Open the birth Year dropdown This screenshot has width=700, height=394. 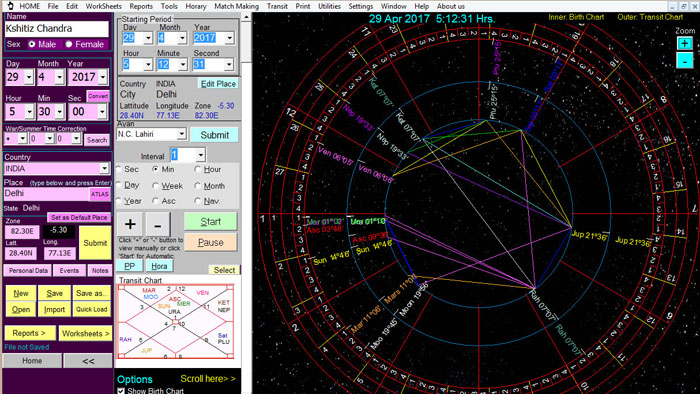point(103,77)
